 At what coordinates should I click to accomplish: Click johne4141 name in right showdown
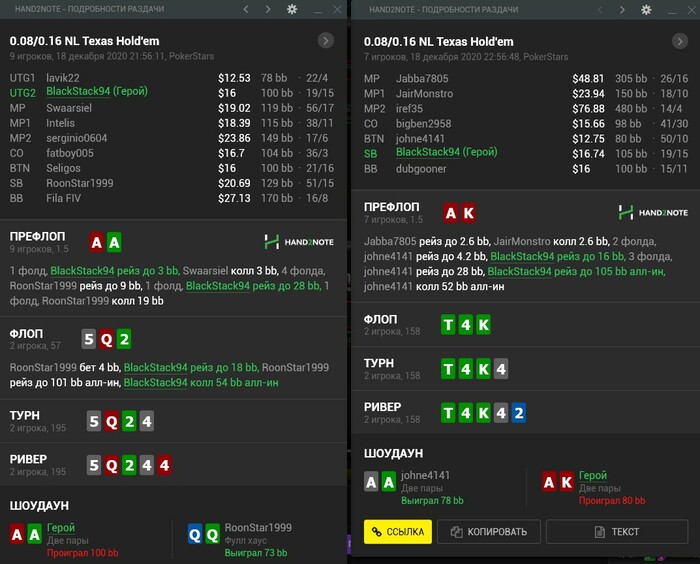[x=425, y=475]
